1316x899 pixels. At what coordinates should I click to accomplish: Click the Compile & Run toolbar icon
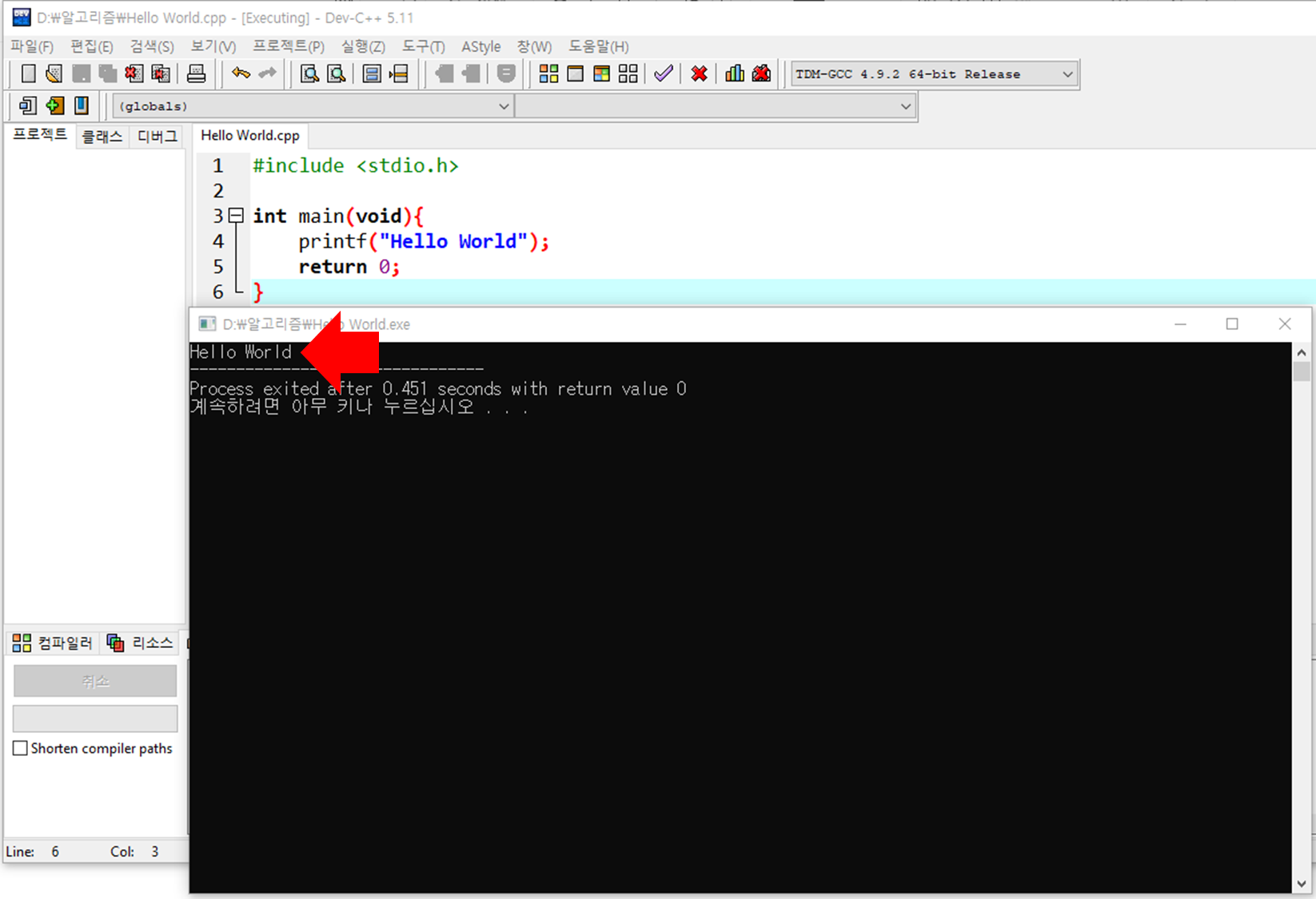(x=601, y=74)
